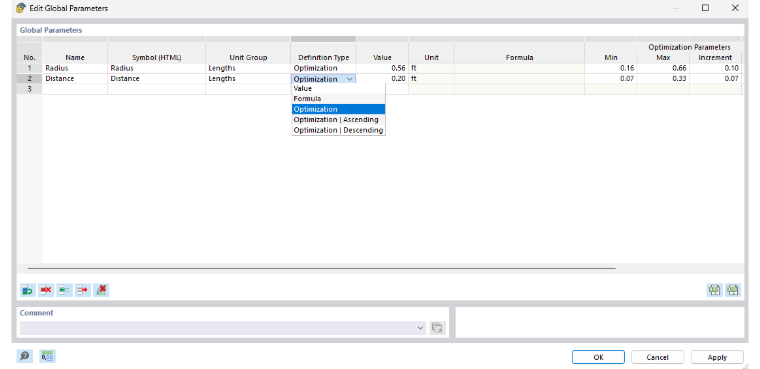Click the 0.66 Max cell
The width and height of the screenshot is (760, 369).
pos(664,68)
